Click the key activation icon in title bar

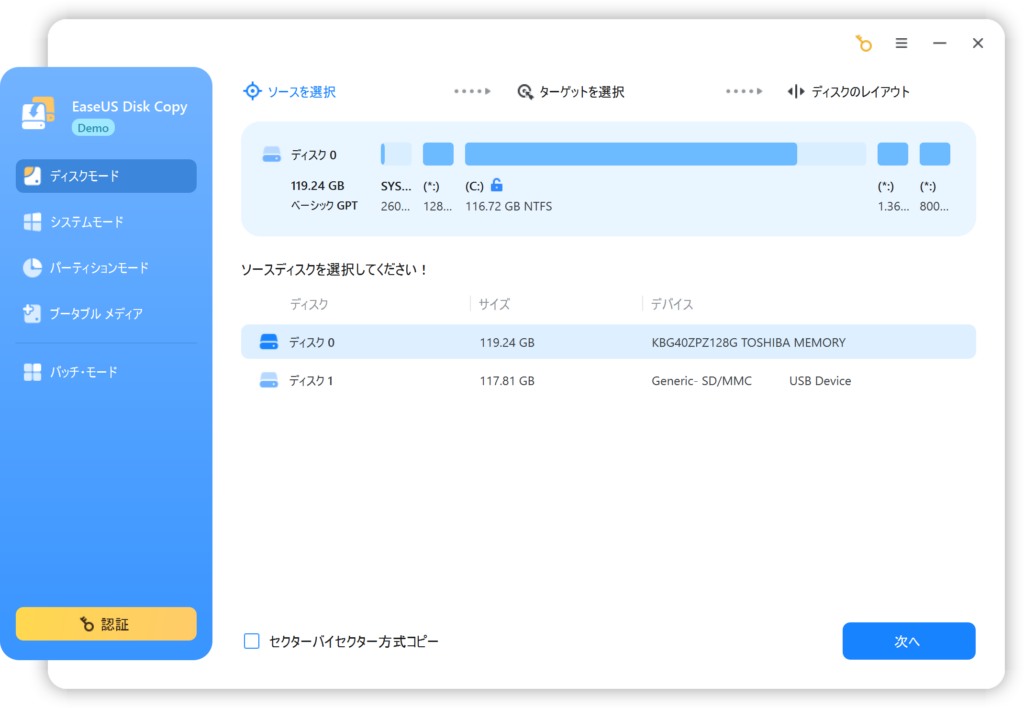[x=864, y=43]
